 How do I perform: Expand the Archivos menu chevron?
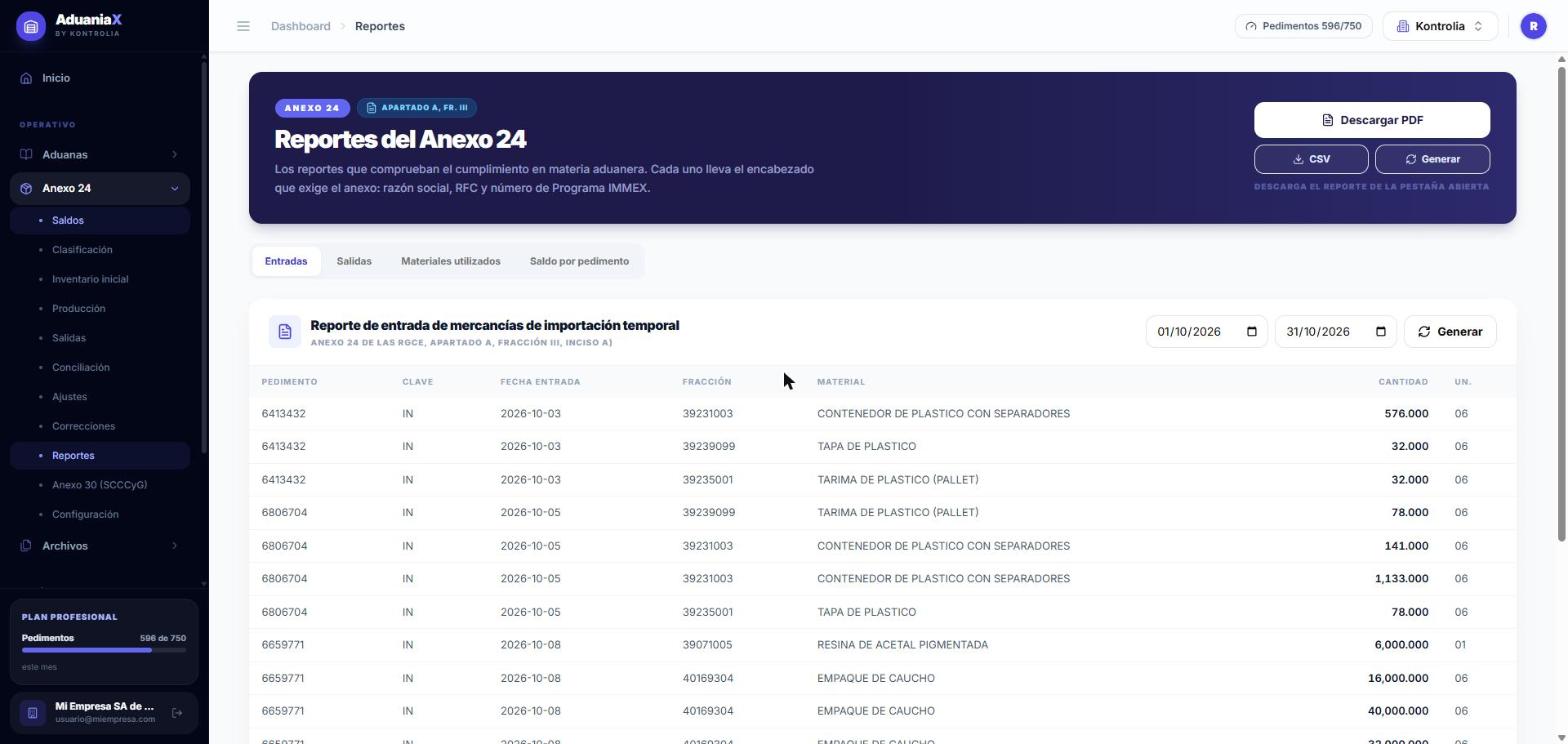pos(174,546)
